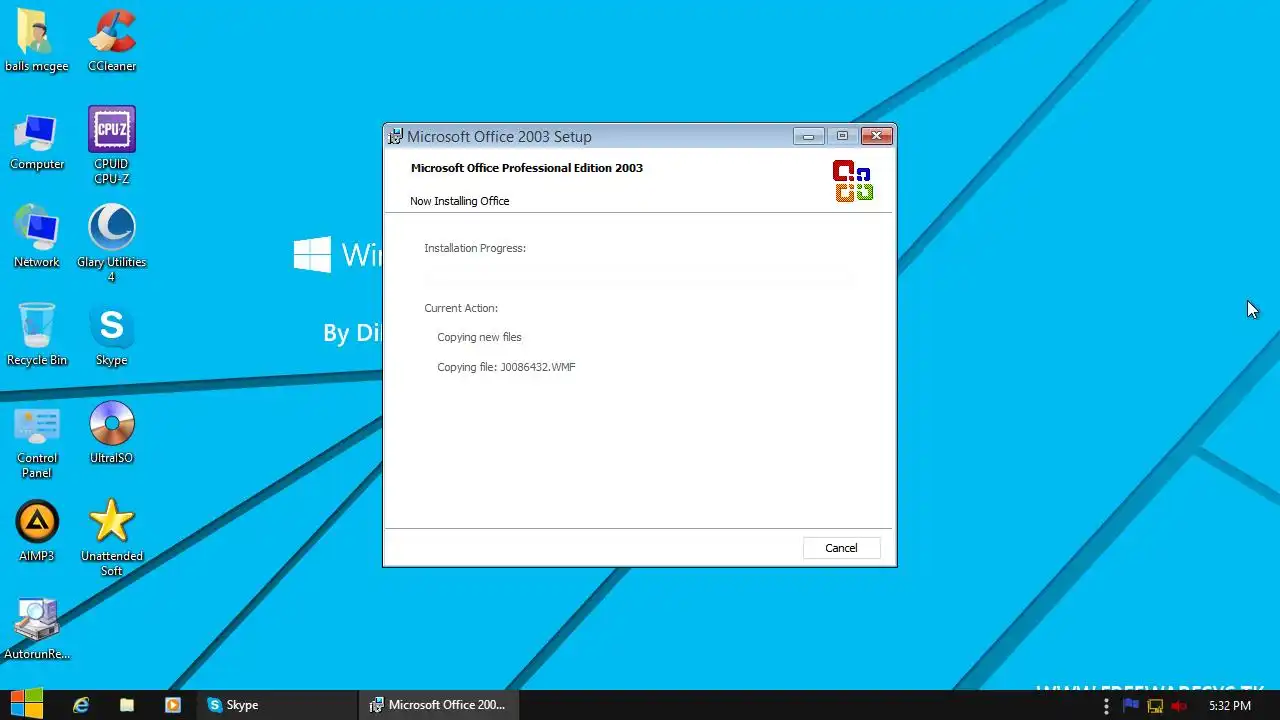Click the Office setup title bar icon
The image size is (1280, 720).
click(396, 136)
